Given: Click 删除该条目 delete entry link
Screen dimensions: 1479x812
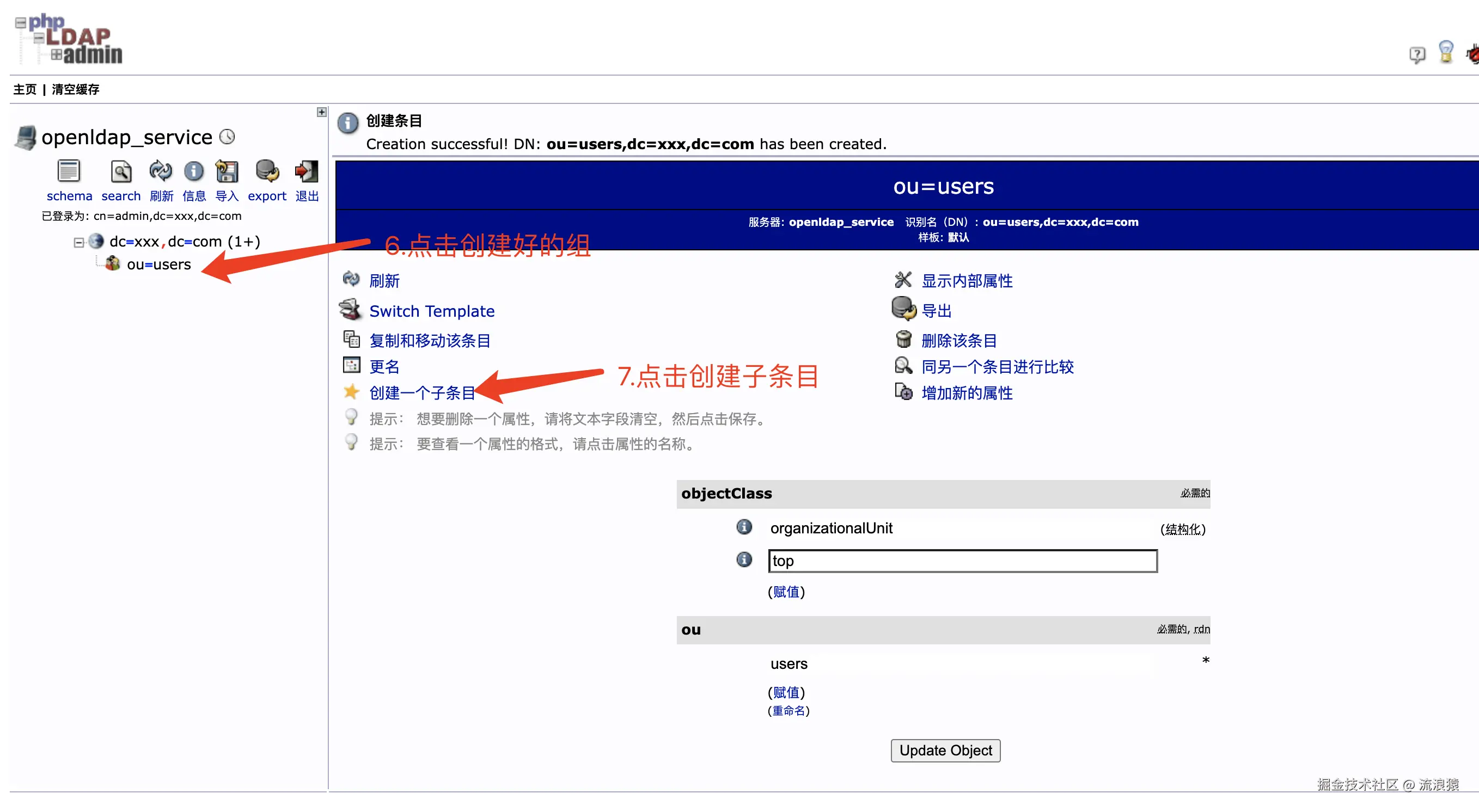Looking at the screenshot, I should click(958, 341).
